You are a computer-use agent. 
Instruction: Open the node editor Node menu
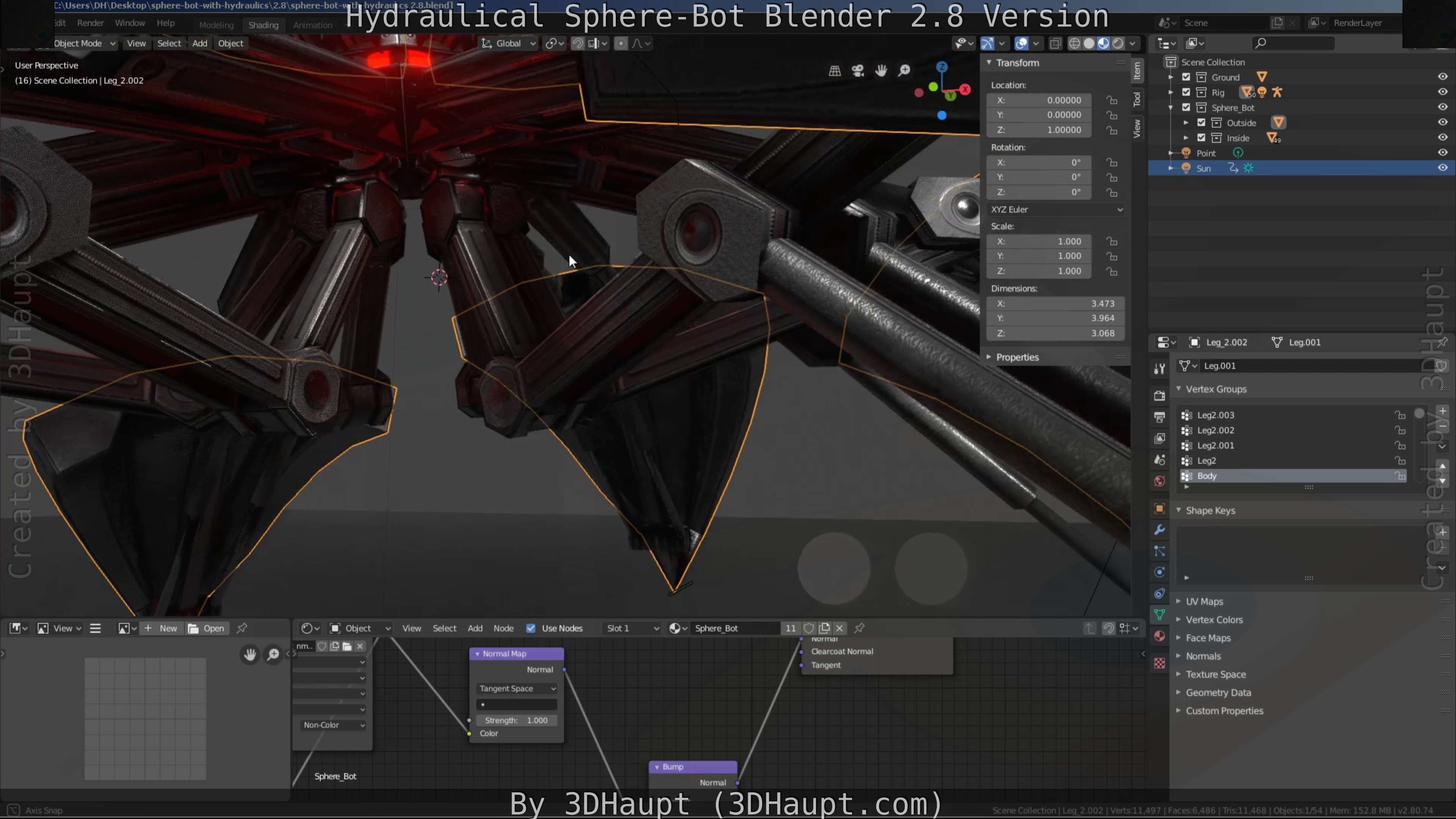pos(503,628)
